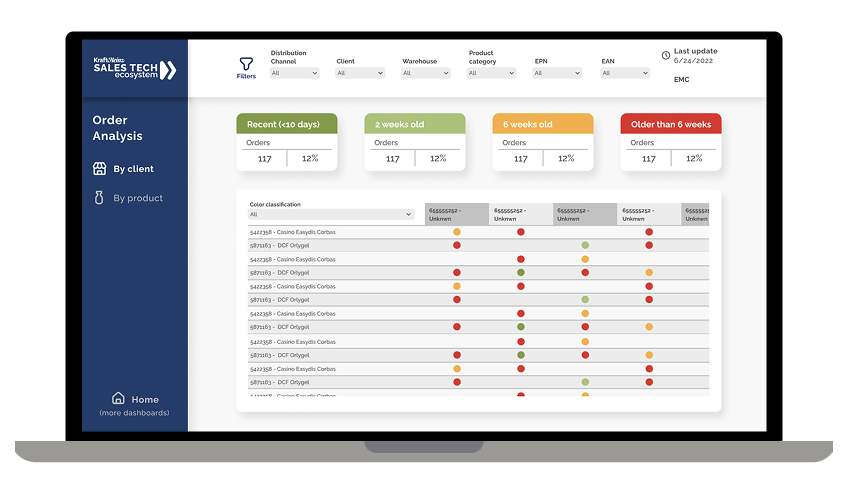Click the Older than 6 weeks card
This screenshot has width=858, height=498.
point(671,142)
